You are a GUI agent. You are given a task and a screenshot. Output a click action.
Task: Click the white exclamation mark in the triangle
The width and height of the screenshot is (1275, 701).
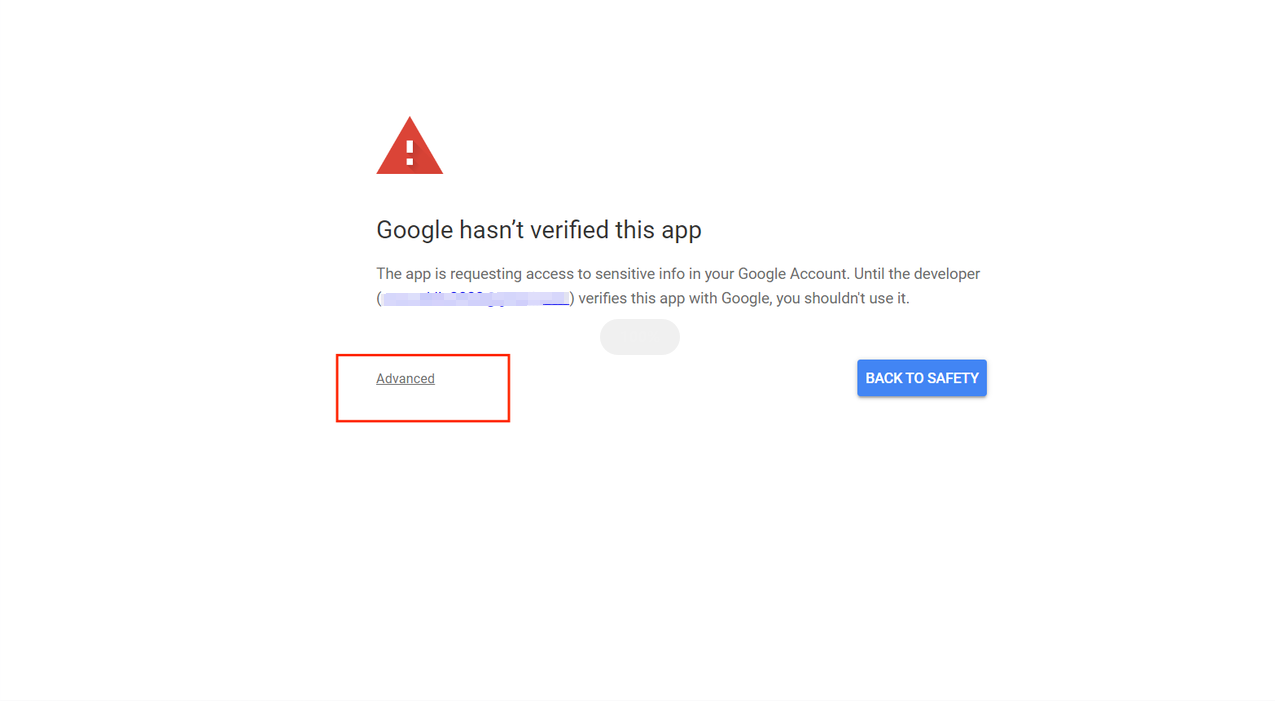(x=409, y=152)
